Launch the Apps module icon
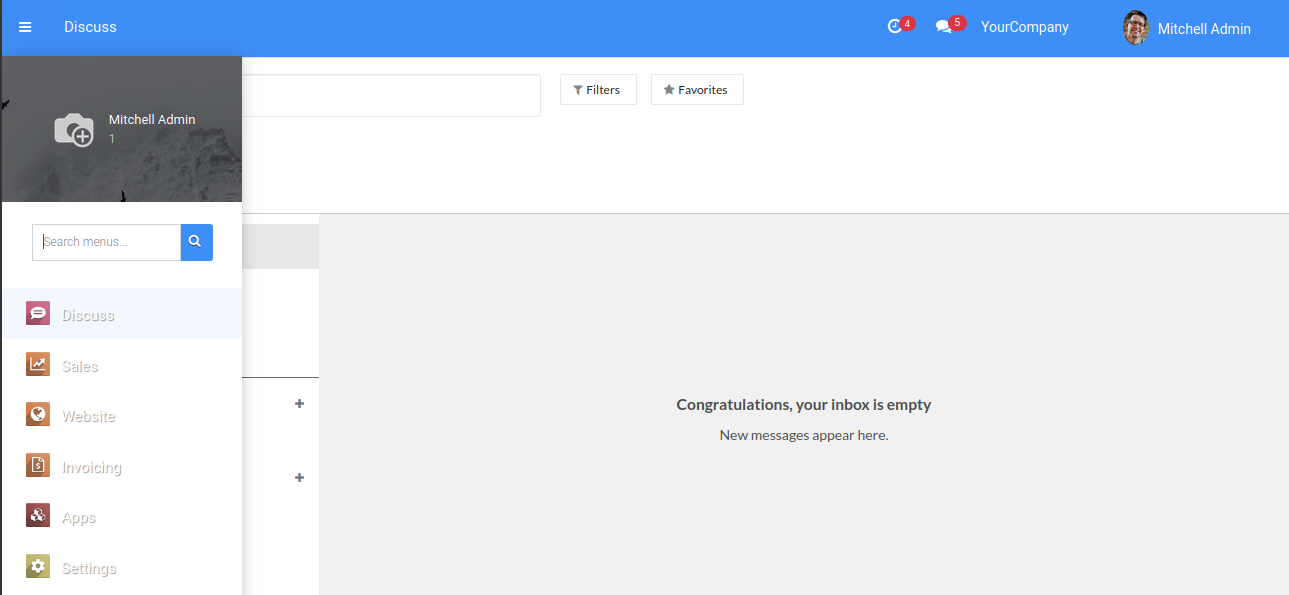The width and height of the screenshot is (1289, 595). 38,517
